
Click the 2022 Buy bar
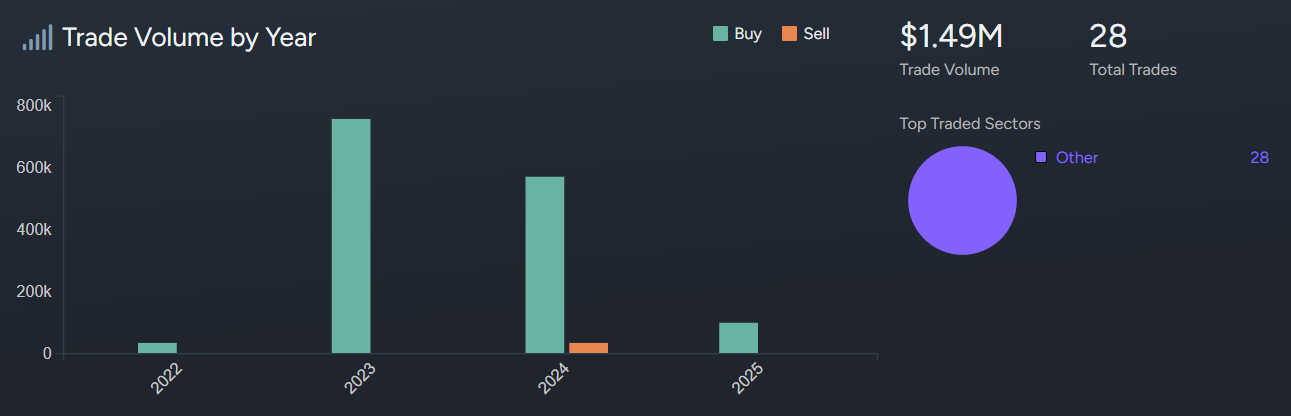point(157,348)
